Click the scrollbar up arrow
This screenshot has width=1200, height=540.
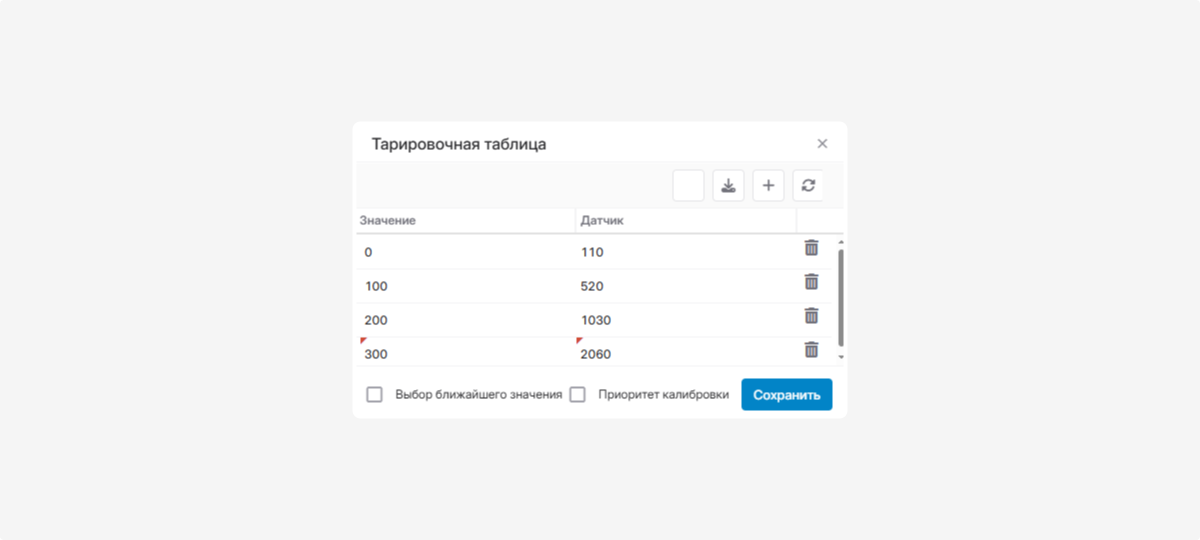click(840, 242)
